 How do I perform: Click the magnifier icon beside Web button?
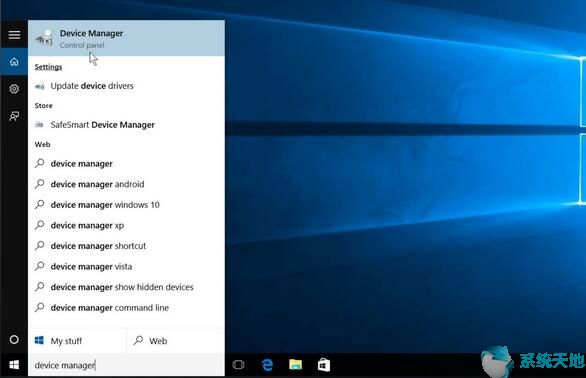(x=138, y=340)
